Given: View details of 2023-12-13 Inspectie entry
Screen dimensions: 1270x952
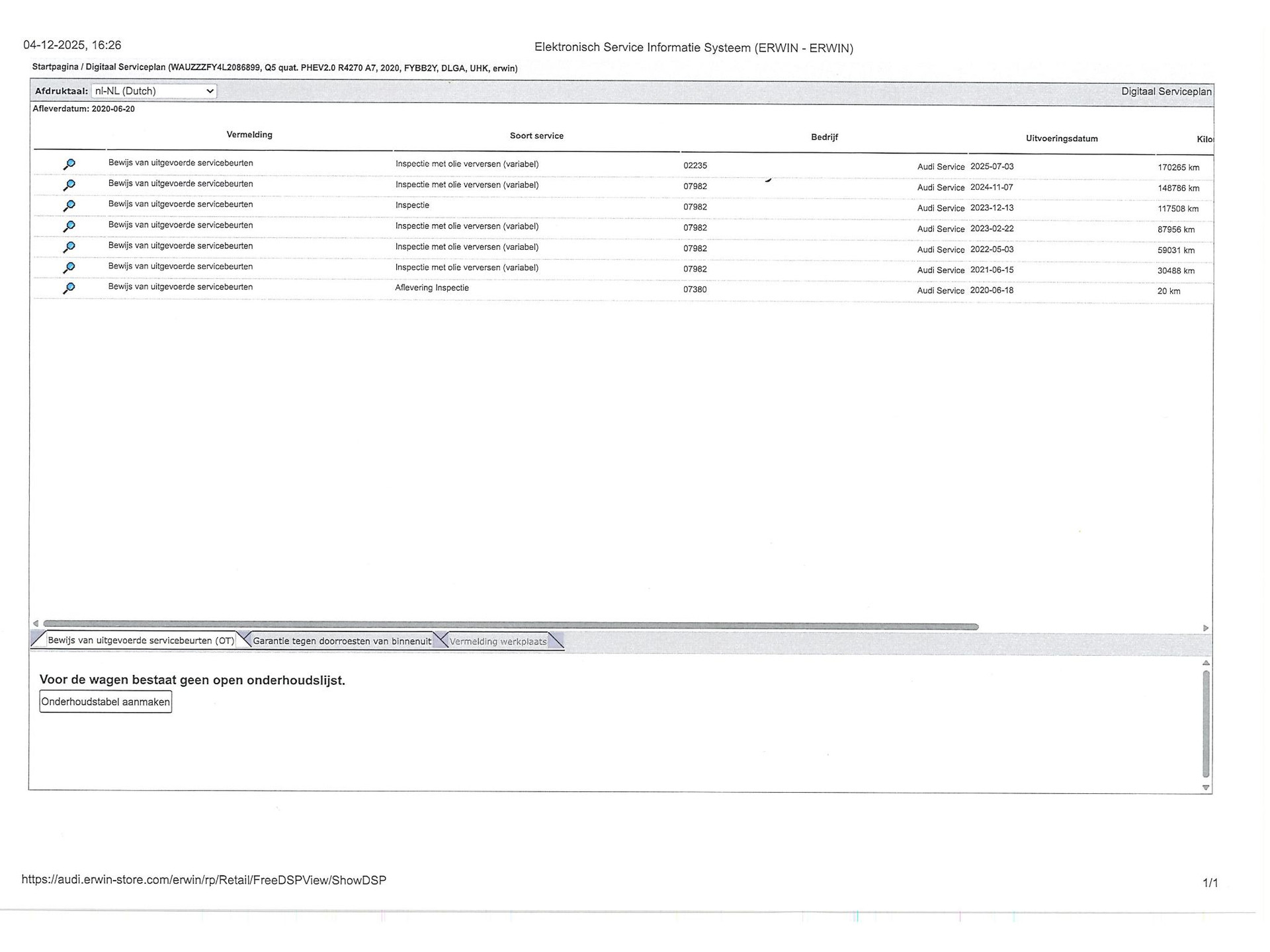Looking at the screenshot, I should 69,206.
